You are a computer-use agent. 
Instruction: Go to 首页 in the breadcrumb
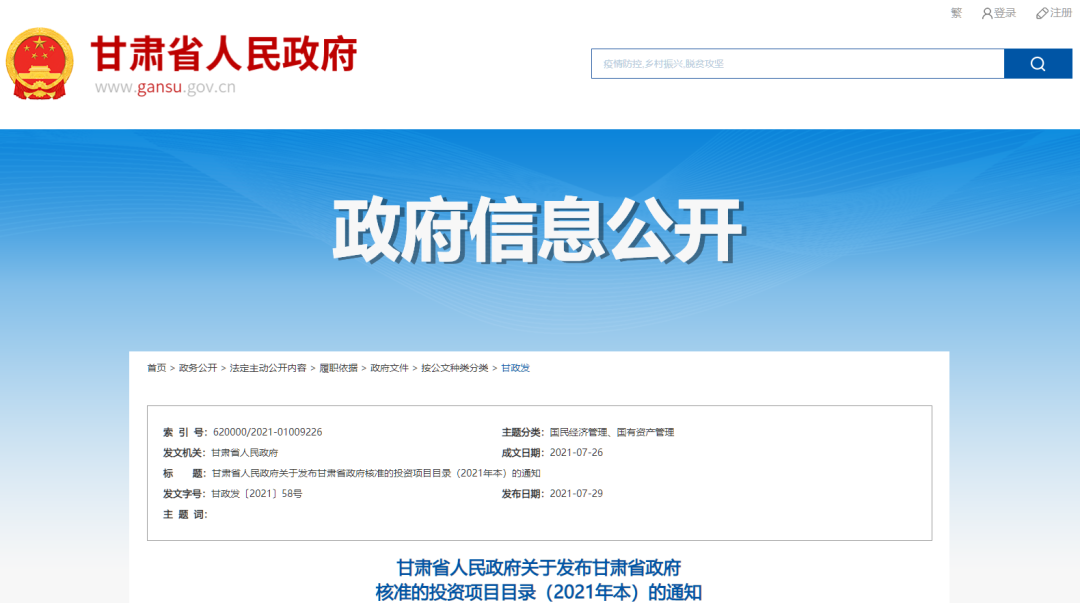click(157, 368)
